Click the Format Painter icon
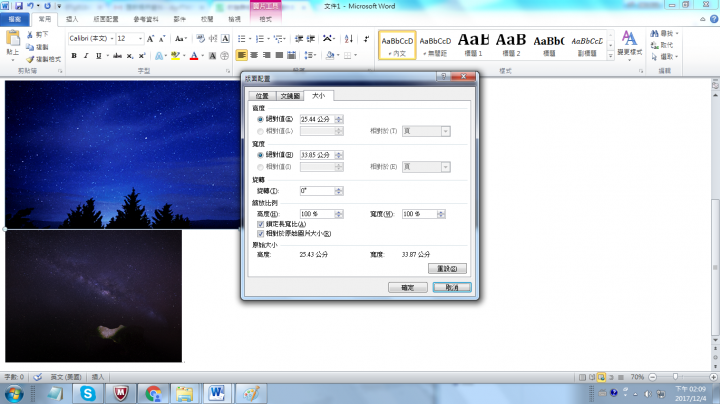This screenshot has height=404, width=720. tap(43, 59)
